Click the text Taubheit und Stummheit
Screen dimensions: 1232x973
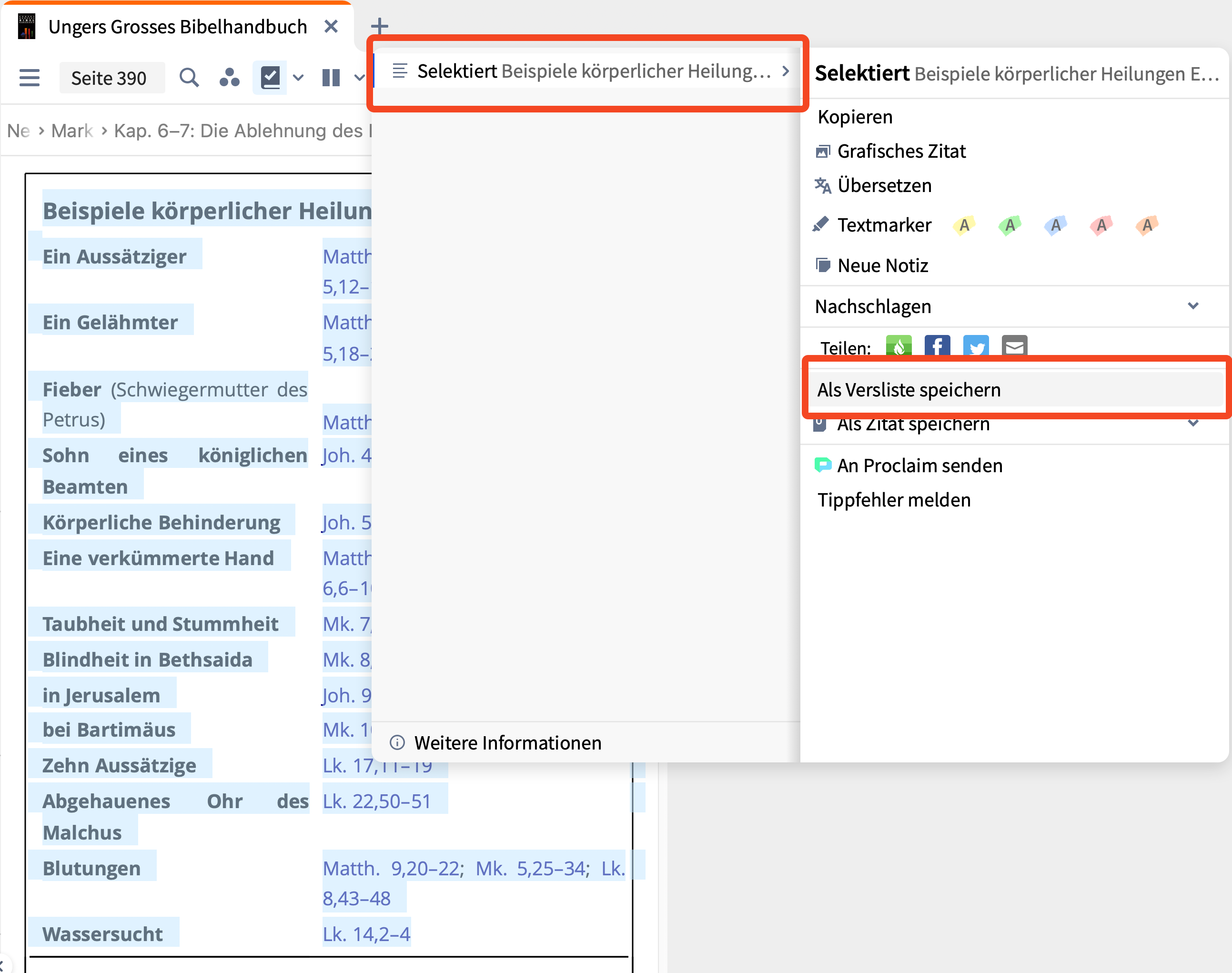(161, 624)
